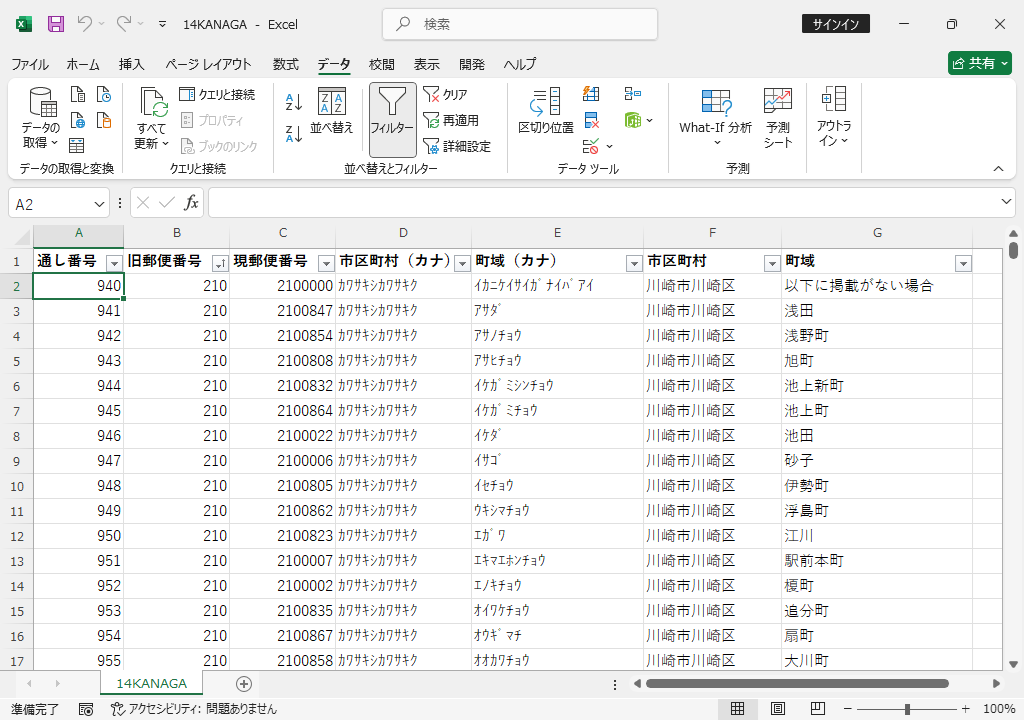Screen dimensions: 1024x720
Task: Switch to the 表示 tab
Action: pos(426,64)
